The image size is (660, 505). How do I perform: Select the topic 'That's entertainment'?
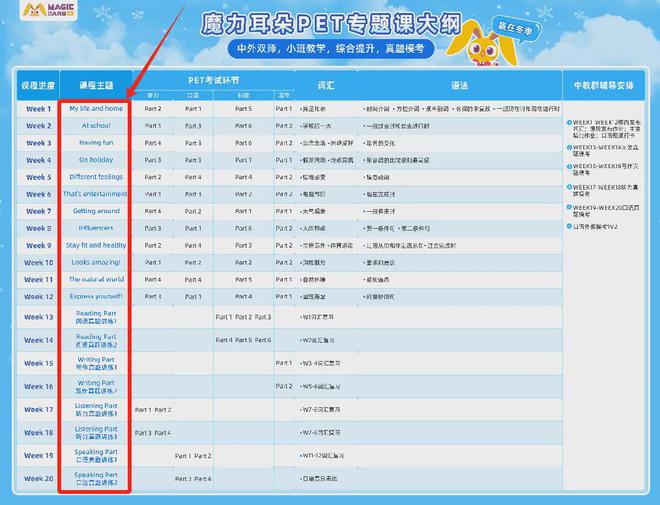(x=95, y=194)
